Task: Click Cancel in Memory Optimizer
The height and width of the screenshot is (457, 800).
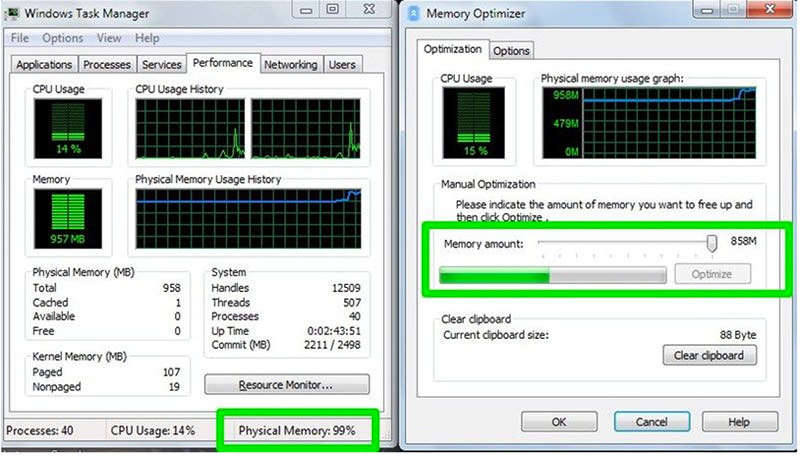Action: pyautogui.click(x=652, y=422)
